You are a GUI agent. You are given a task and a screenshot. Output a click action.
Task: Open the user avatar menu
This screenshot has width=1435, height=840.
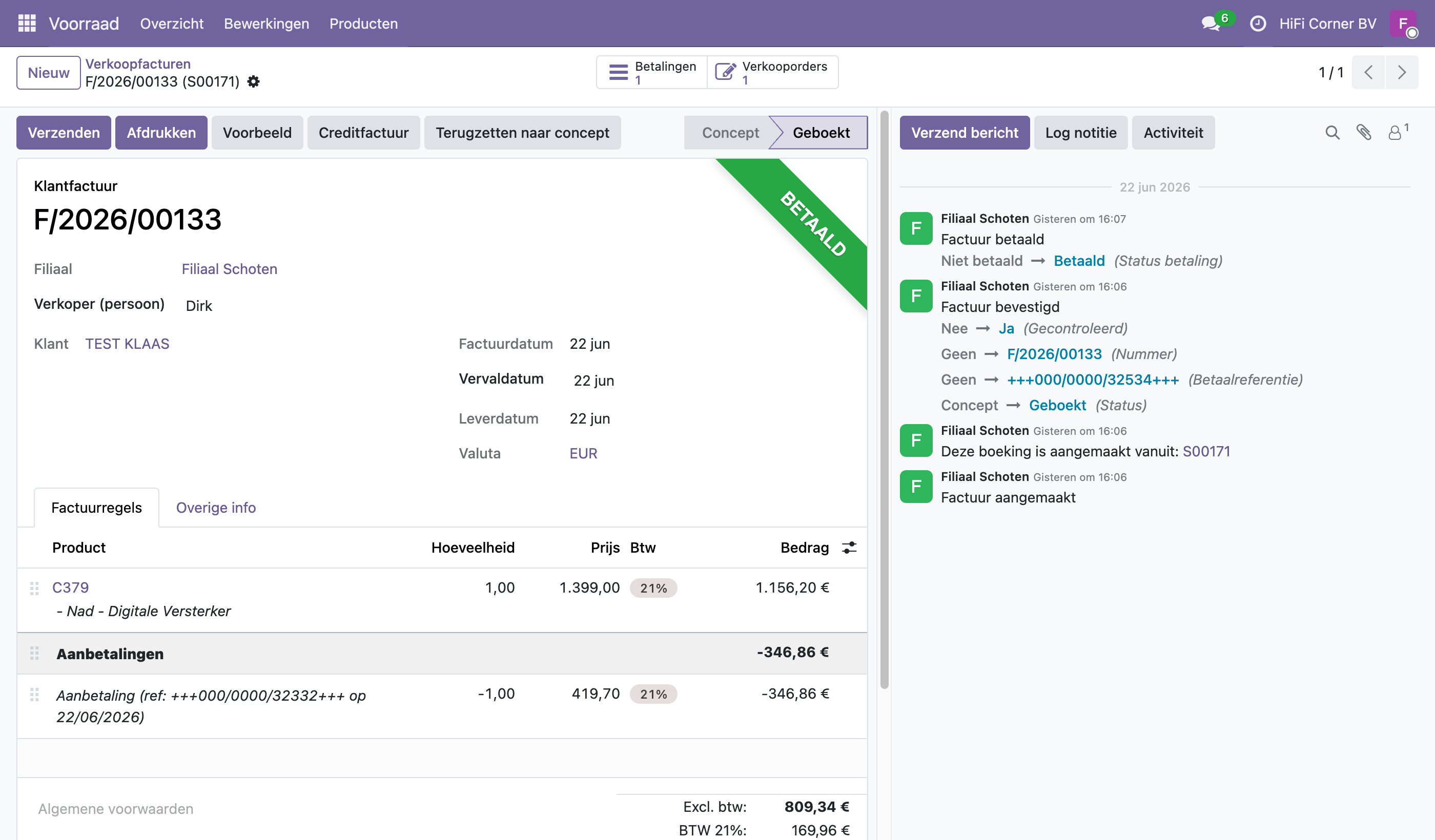coord(1403,24)
